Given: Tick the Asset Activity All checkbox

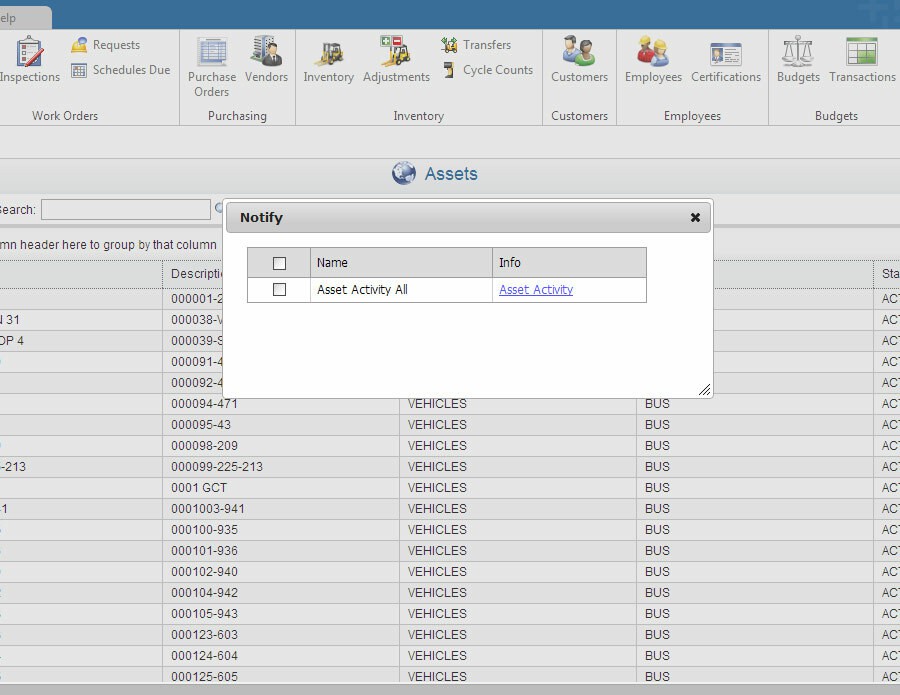Looking at the screenshot, I should (279, 290).
